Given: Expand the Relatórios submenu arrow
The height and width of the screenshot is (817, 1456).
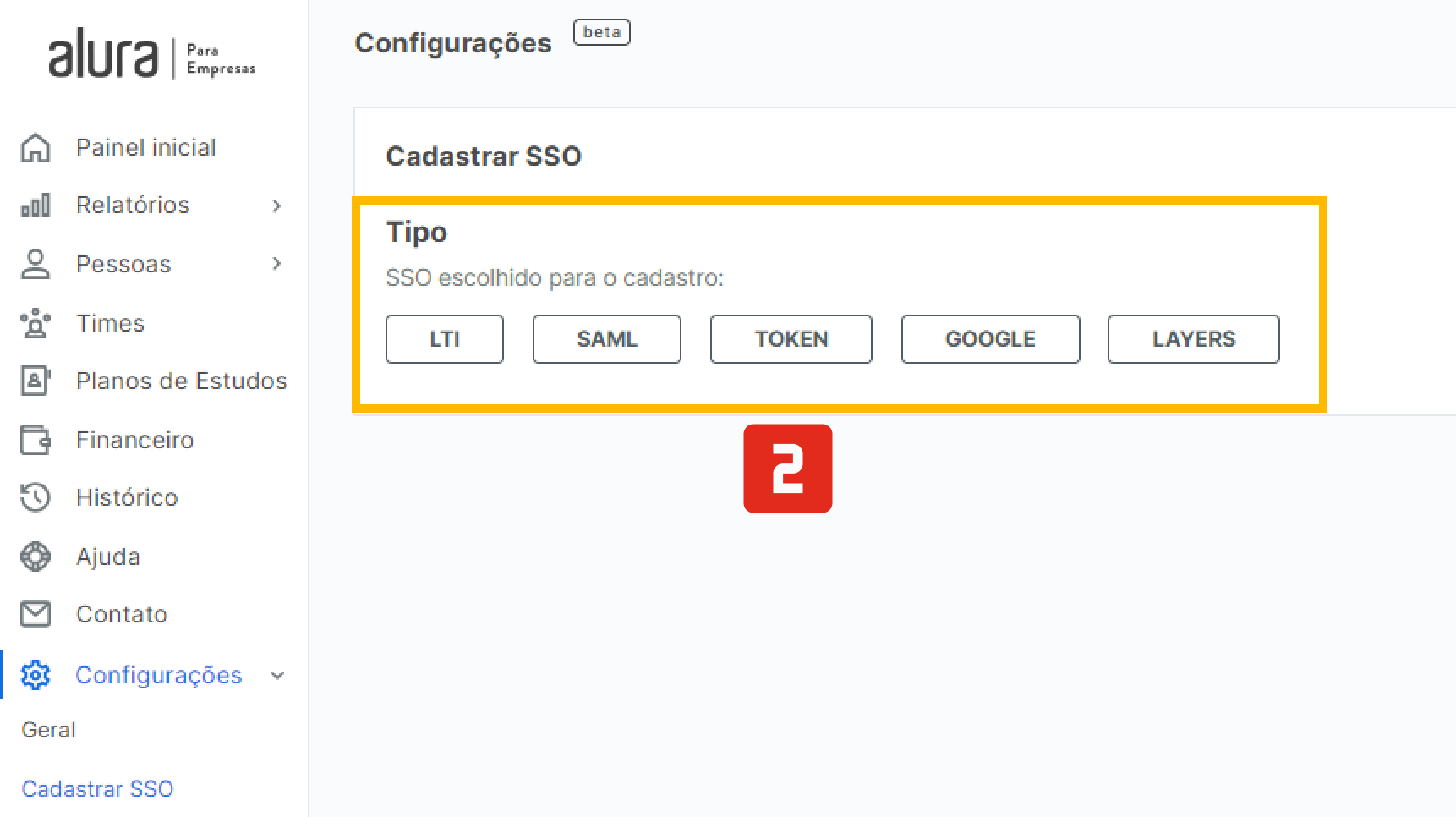Looking at the screenshot, I should 276,206.
